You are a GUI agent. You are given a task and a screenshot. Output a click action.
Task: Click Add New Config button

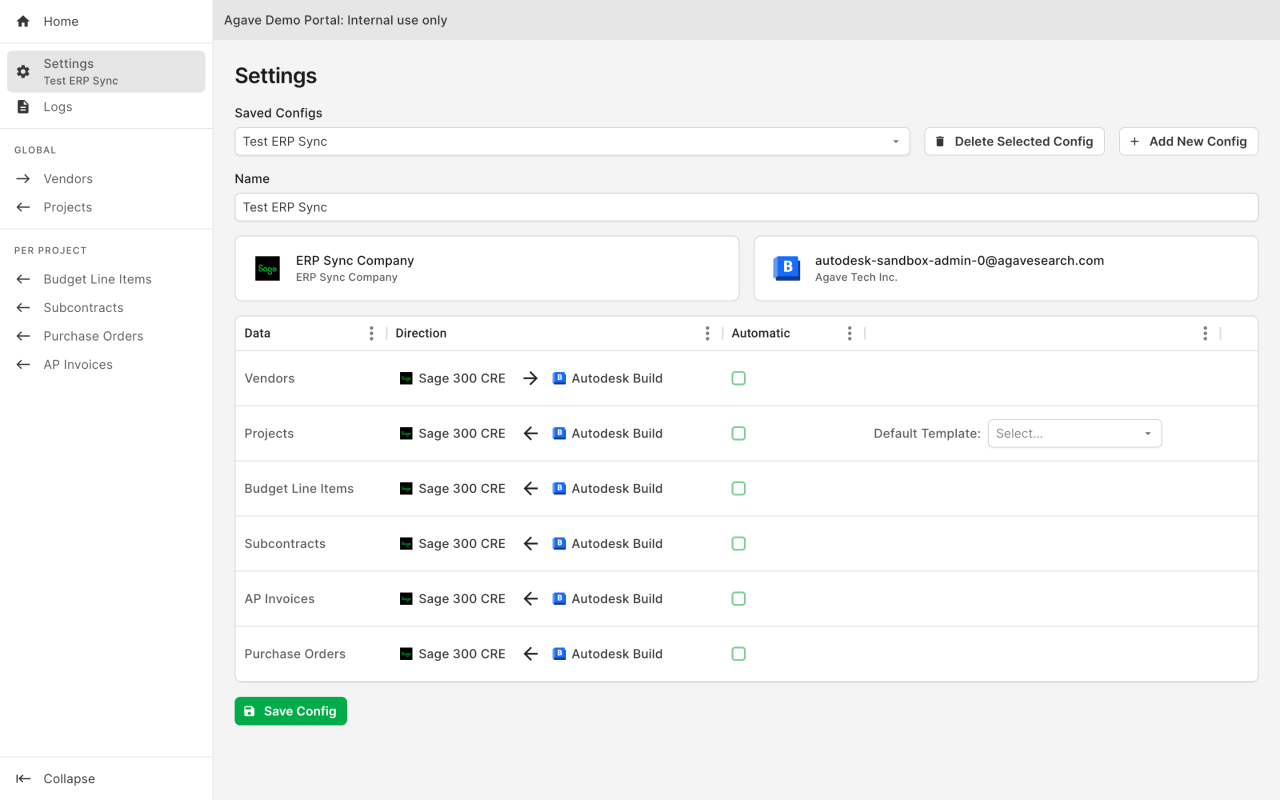[x=1188, y=141]
